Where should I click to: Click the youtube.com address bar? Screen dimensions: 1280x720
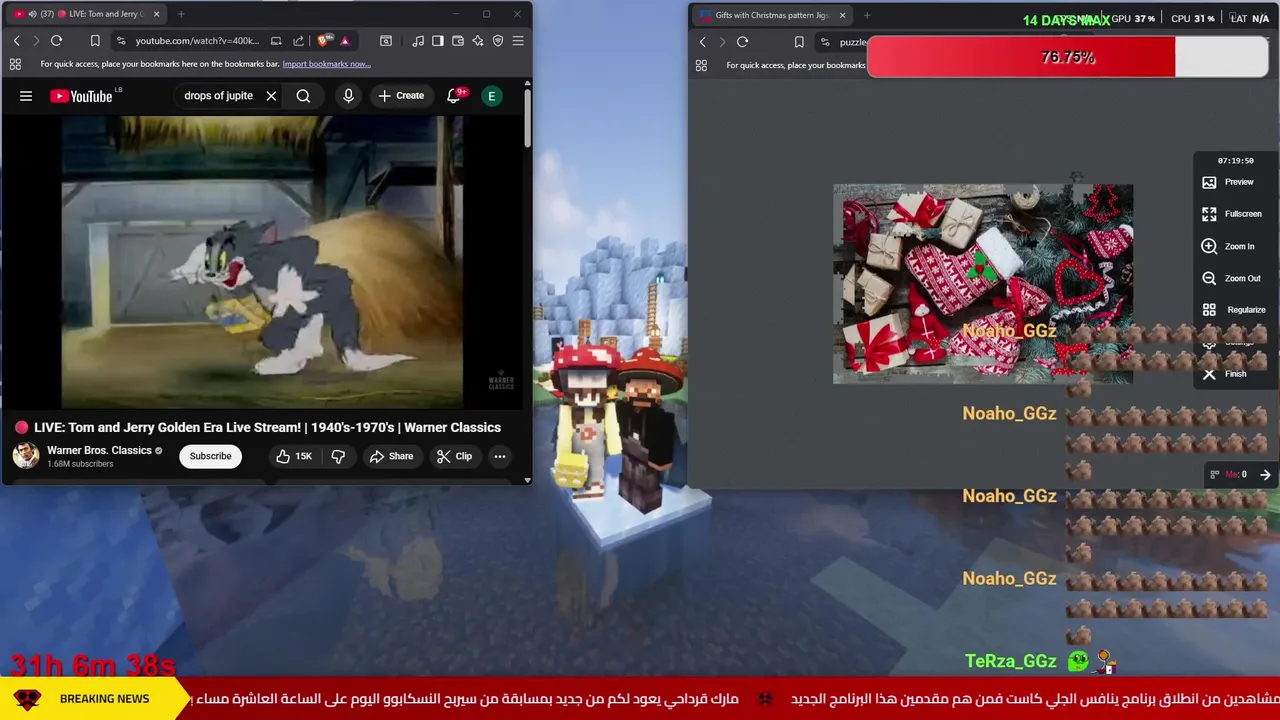pos(197,41)
